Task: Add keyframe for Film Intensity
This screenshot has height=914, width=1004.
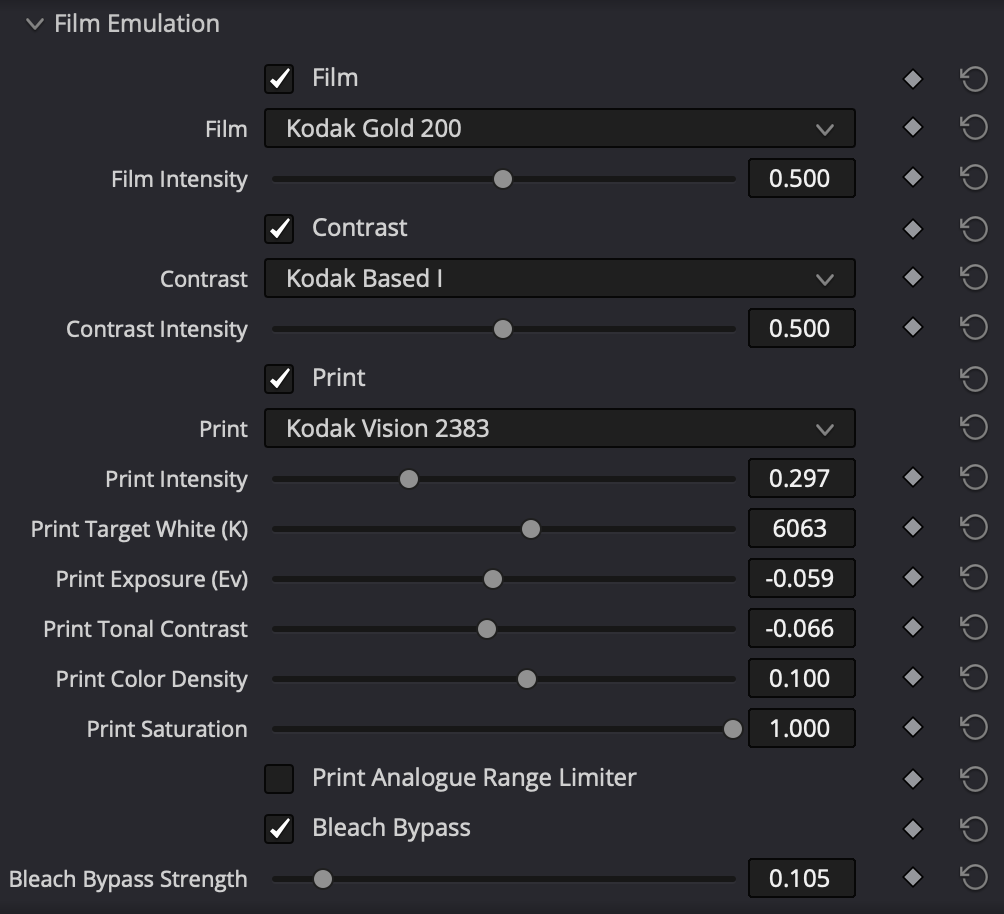Action: point(912,177)
